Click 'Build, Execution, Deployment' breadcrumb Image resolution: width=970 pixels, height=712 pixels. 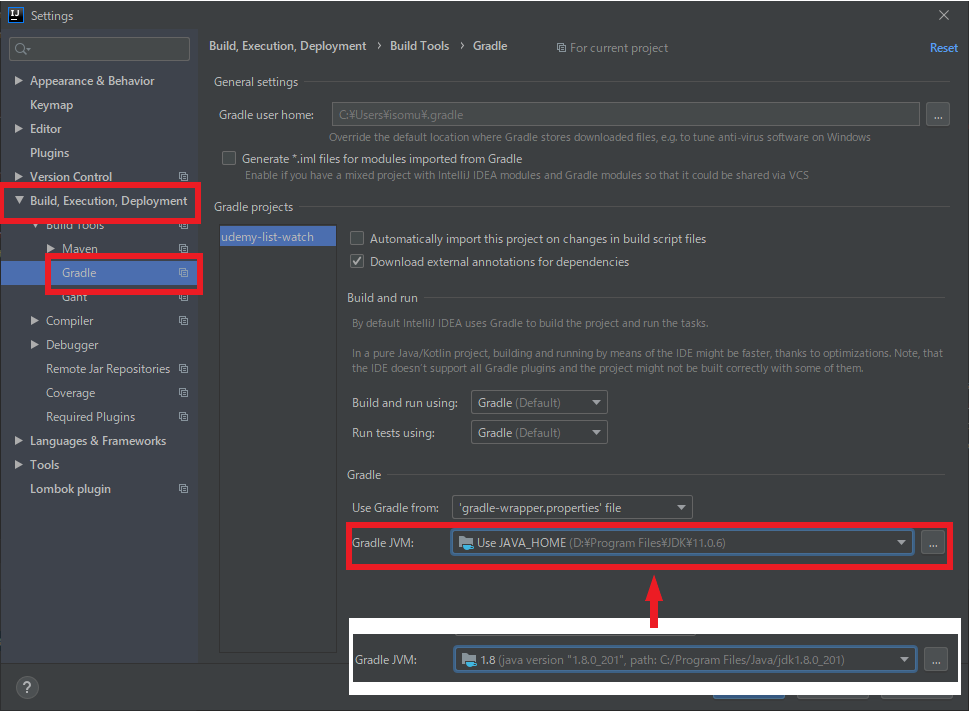288,46
